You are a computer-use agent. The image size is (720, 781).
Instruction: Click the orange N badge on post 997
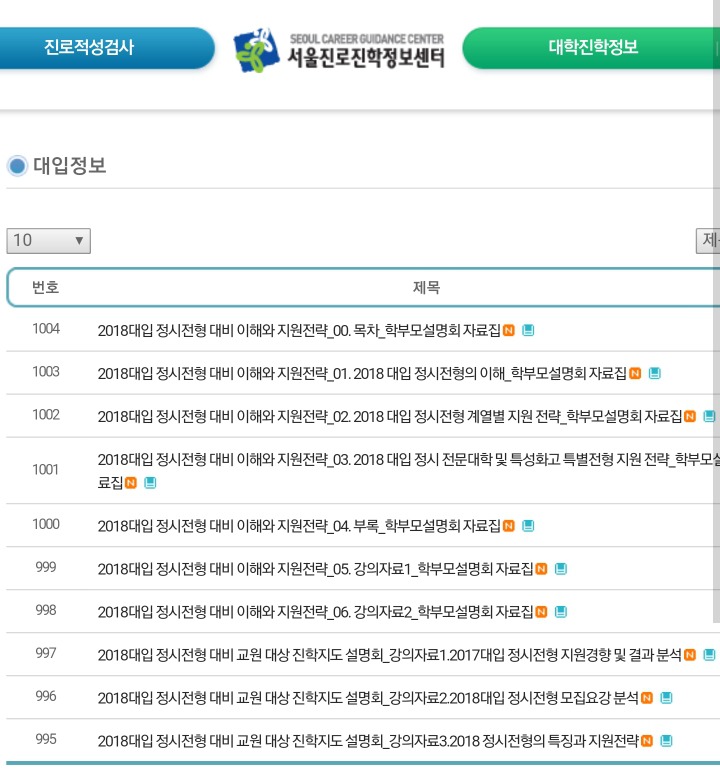pyautogui.click(x=690, y=655)
